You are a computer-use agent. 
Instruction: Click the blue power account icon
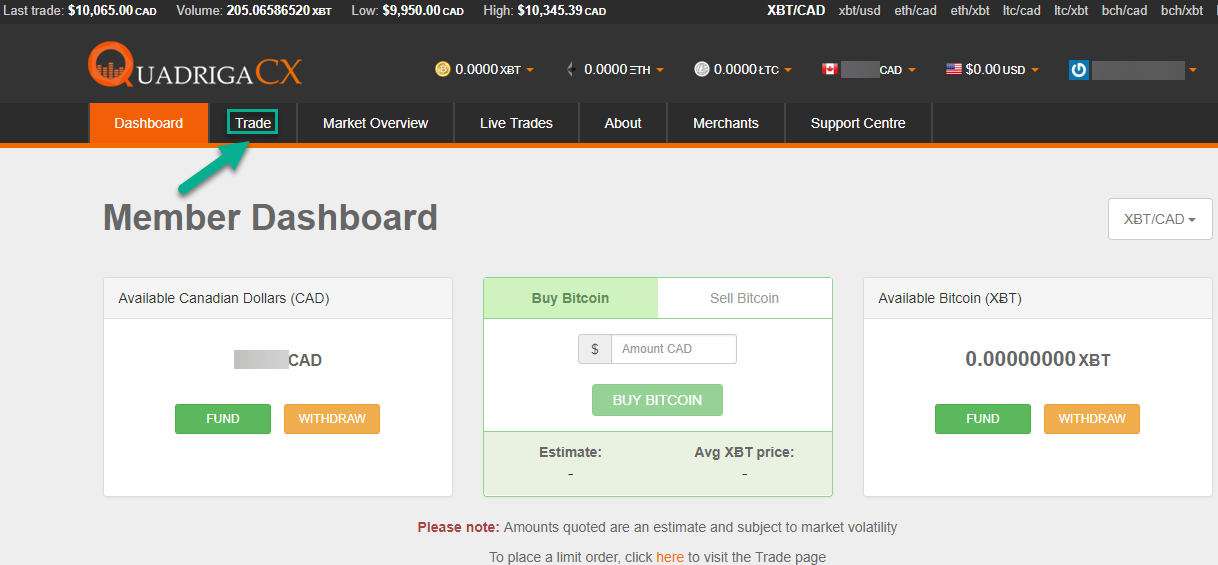[x=1079, y=70]
